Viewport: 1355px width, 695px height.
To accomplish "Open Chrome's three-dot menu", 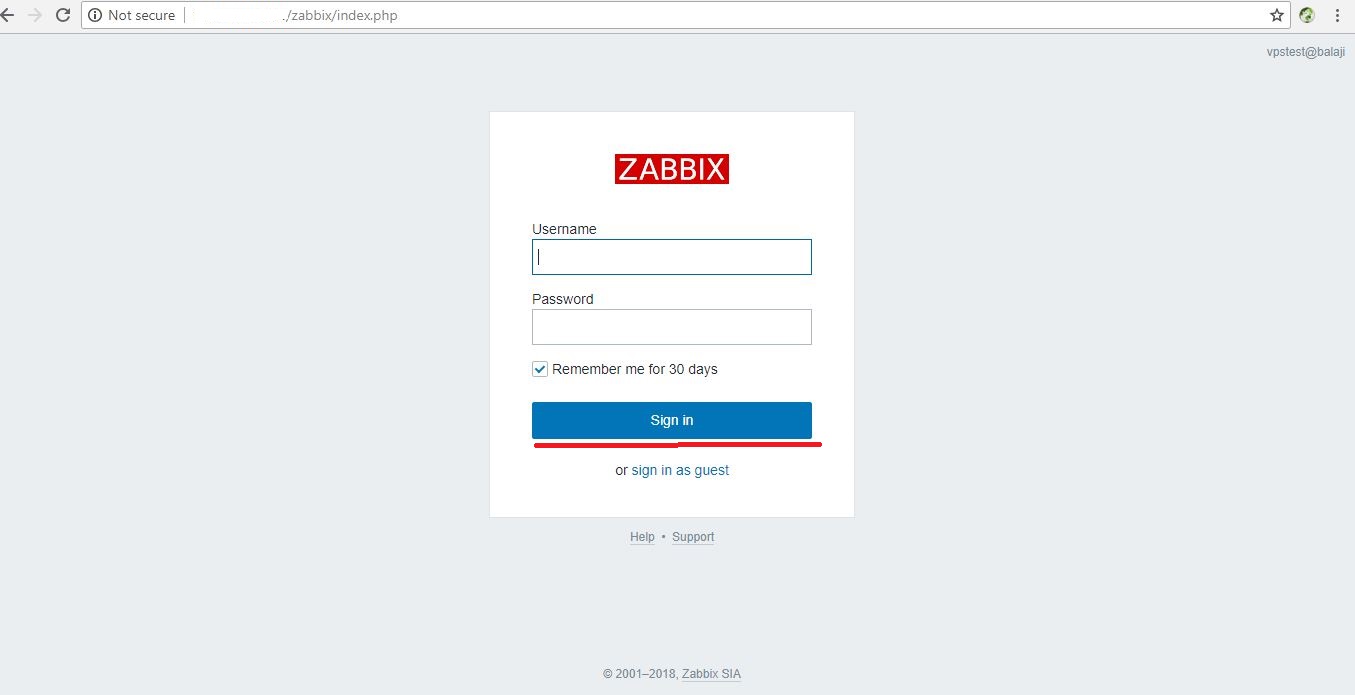I will (x=1337, y=15).
